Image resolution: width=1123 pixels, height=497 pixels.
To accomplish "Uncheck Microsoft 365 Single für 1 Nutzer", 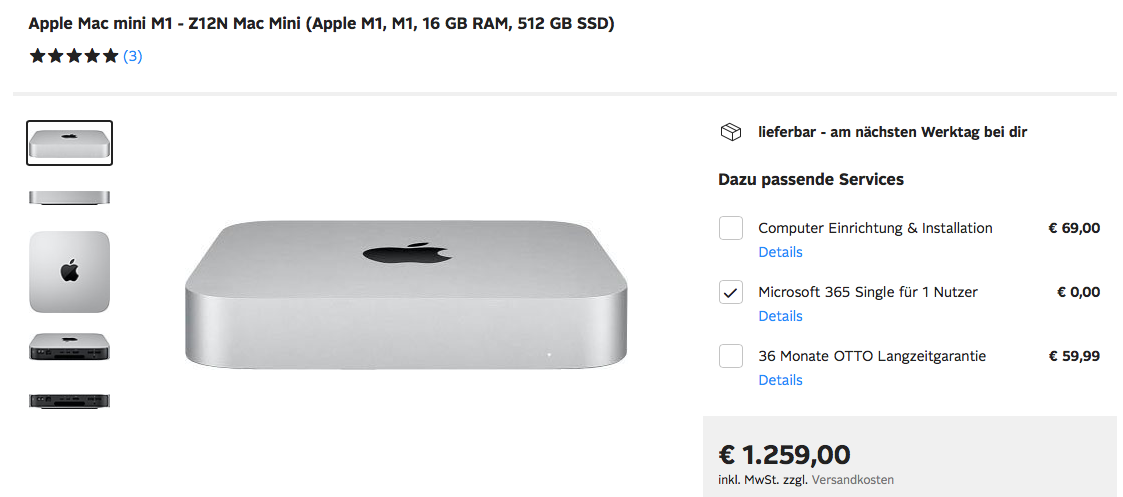I will tap(731, 292).
